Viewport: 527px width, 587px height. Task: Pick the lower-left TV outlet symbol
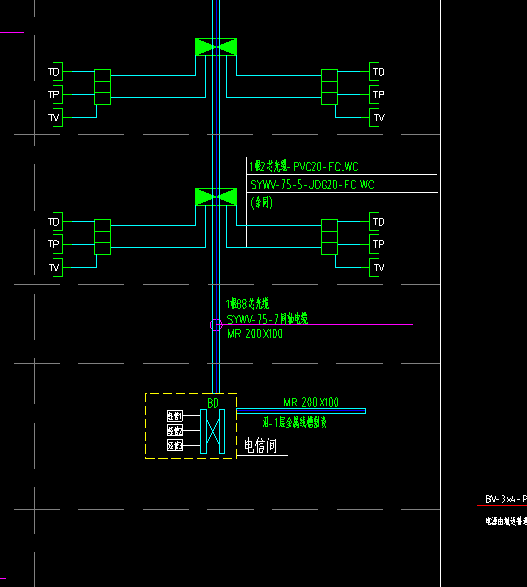pos(55,267)
